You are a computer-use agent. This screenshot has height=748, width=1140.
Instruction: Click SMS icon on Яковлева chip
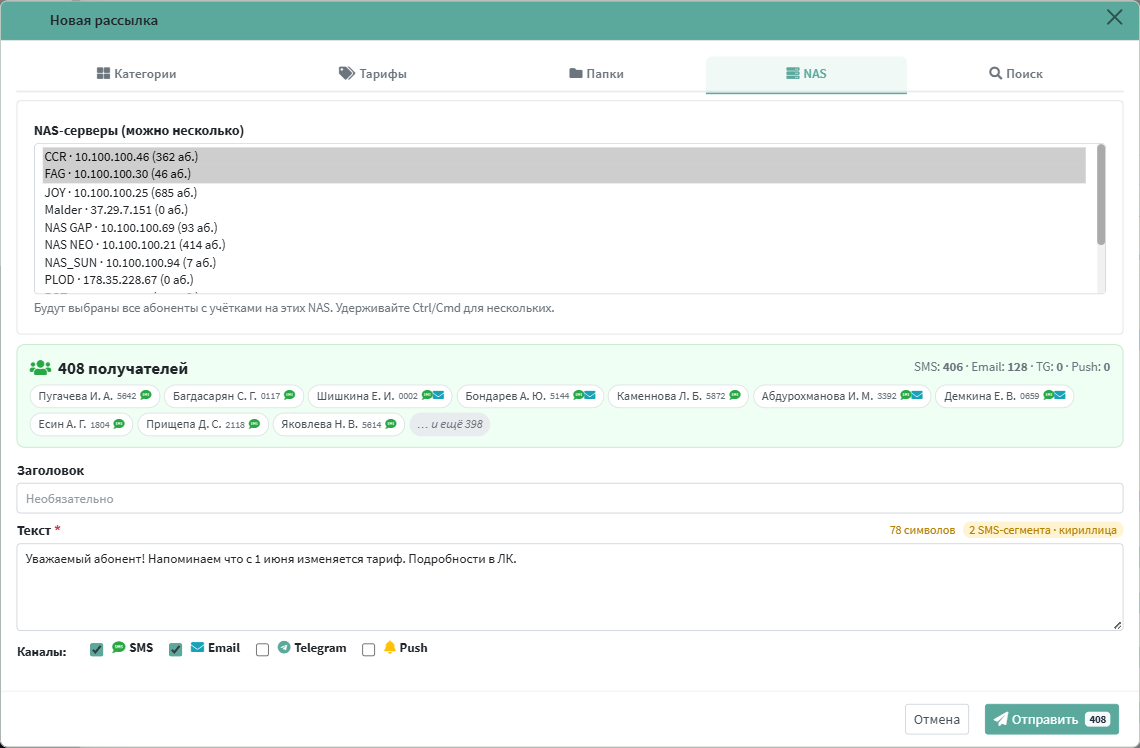tap(391, 423)
